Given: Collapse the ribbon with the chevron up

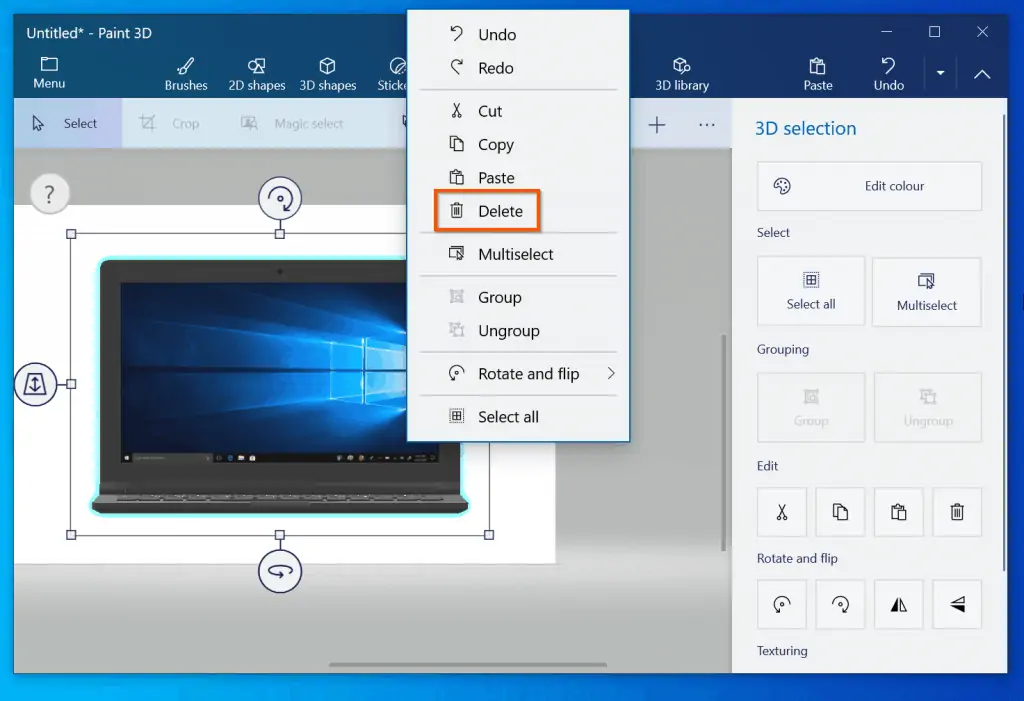Looking at the screenshot, I should 982,73.
